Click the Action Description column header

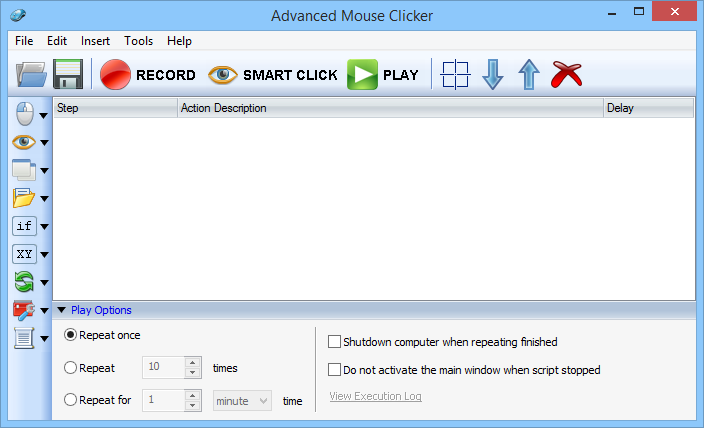tap(390, 108)
